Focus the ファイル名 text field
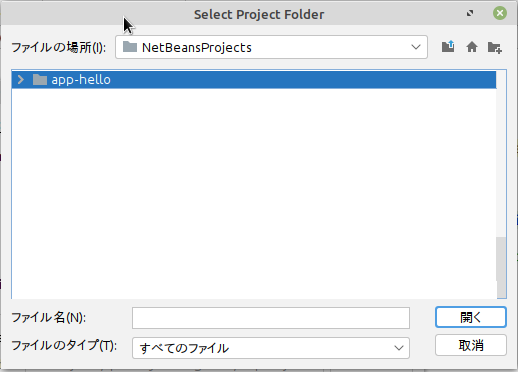The image size is (518, 372). 271,318
